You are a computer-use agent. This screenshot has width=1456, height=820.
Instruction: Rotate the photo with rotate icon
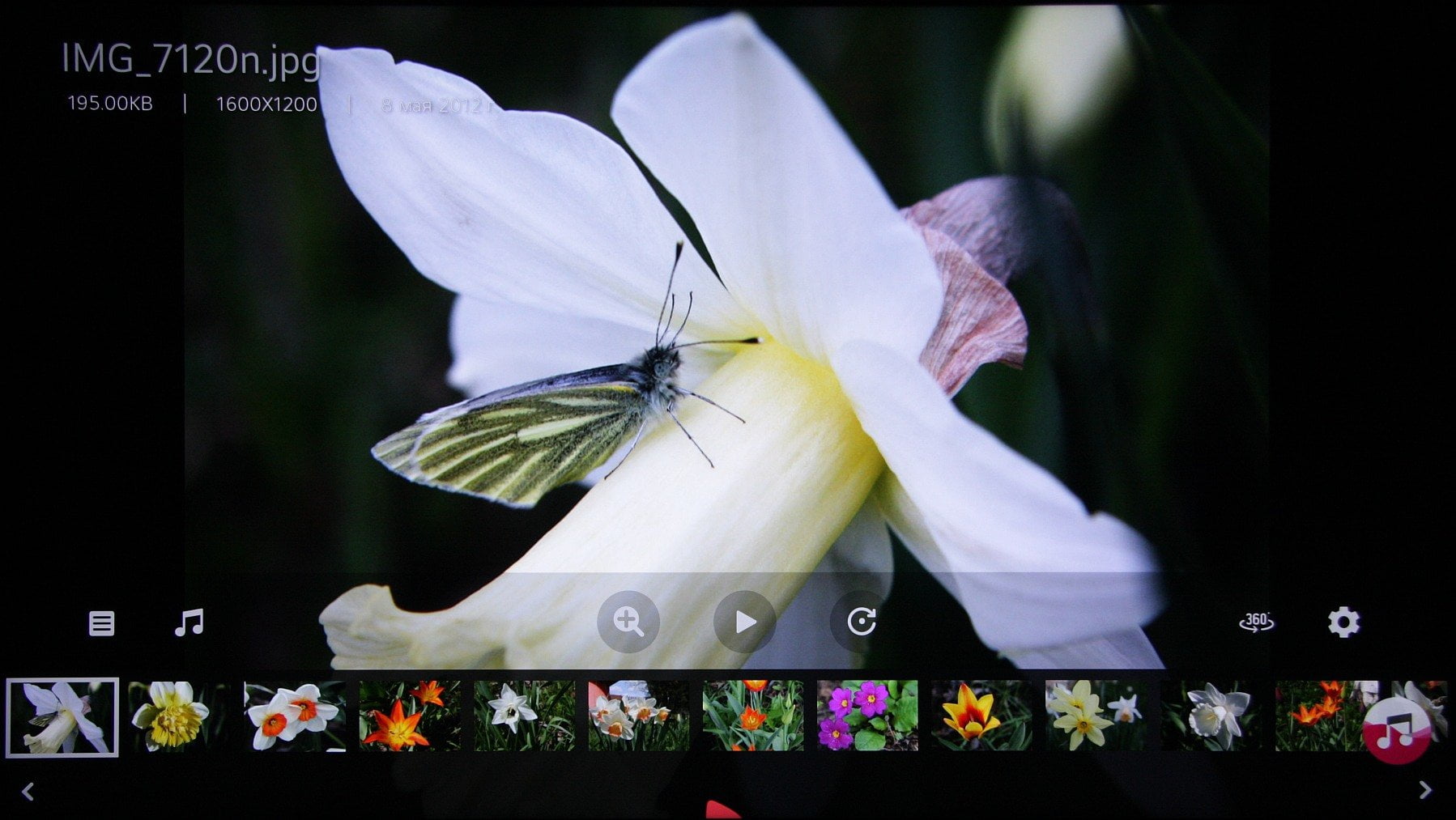861,622
